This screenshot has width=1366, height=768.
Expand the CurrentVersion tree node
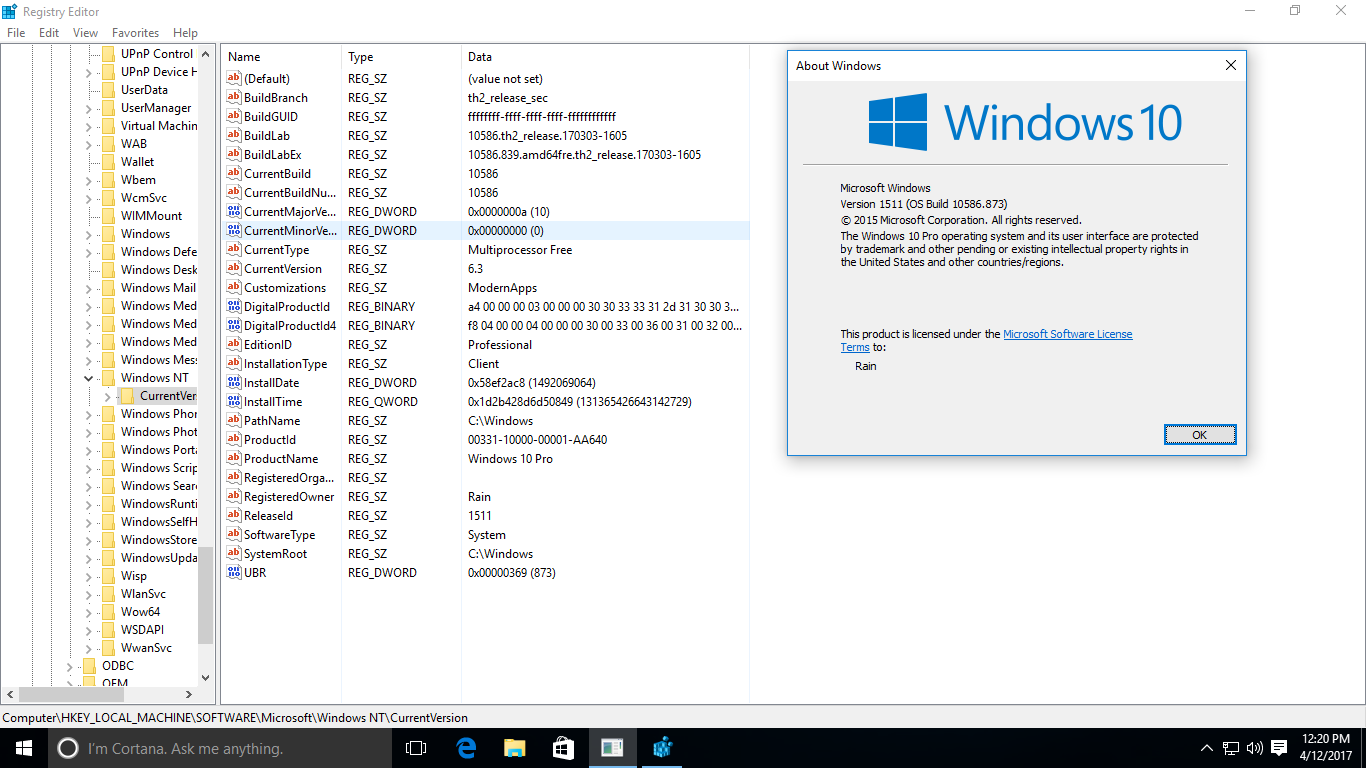[x=107, y=396]
